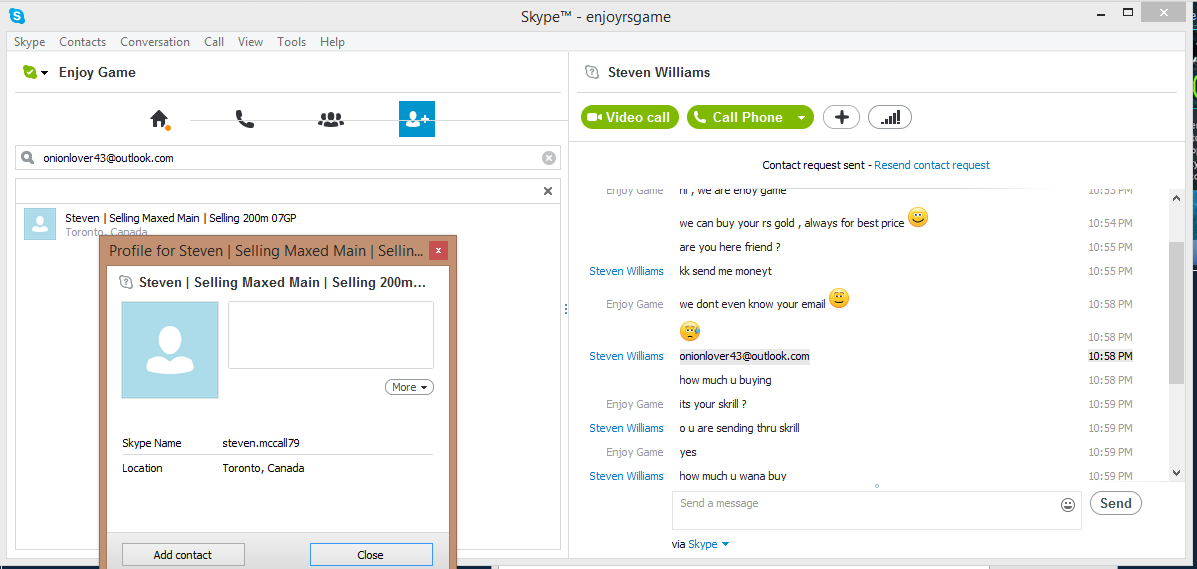Click the profile dialog status question icon
1197x569 pixels.
[x=126, y=283]
